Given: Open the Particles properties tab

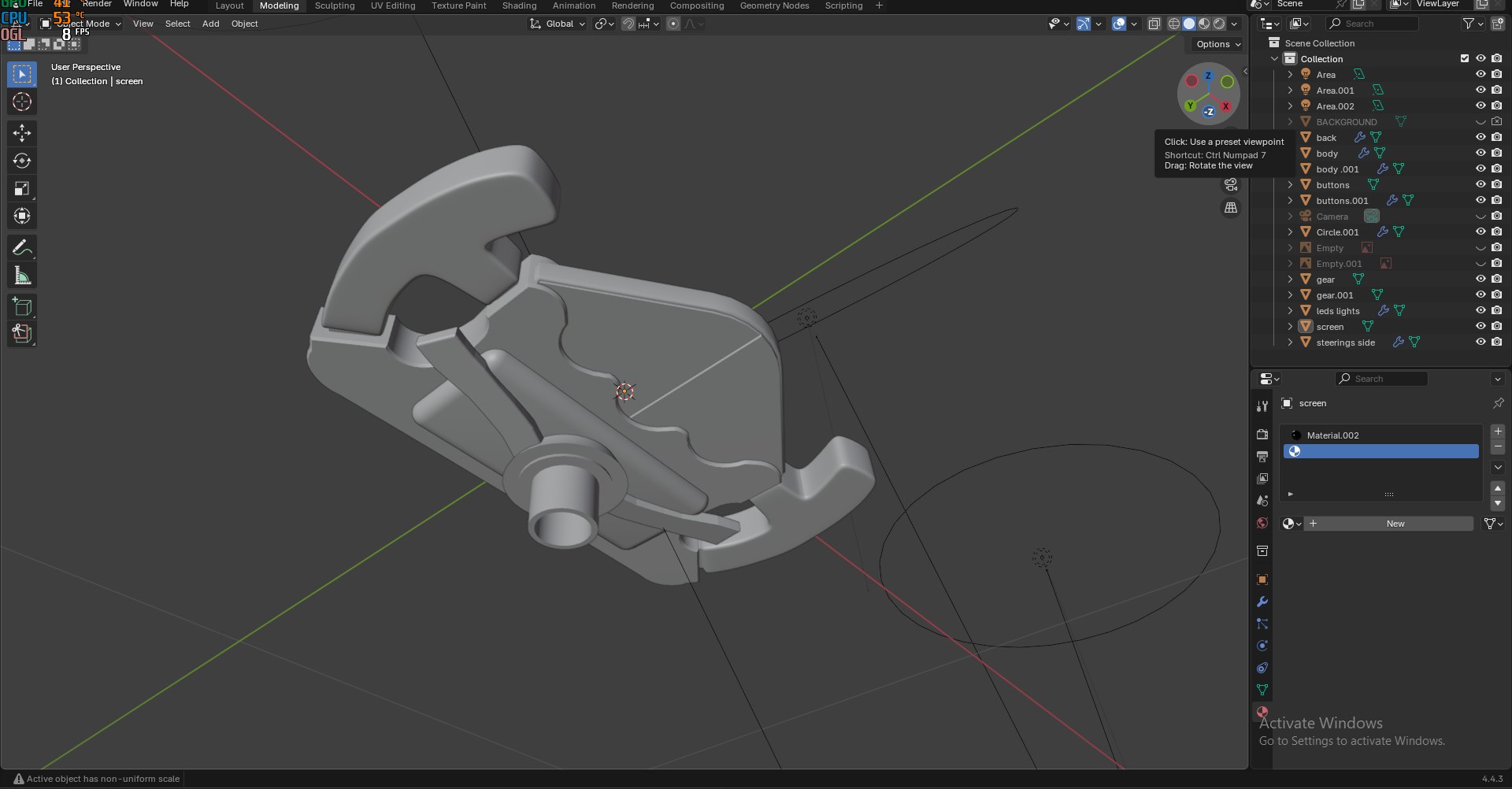Looking at the screenshot, I should pyautogui.click(x=1262, y=624).
